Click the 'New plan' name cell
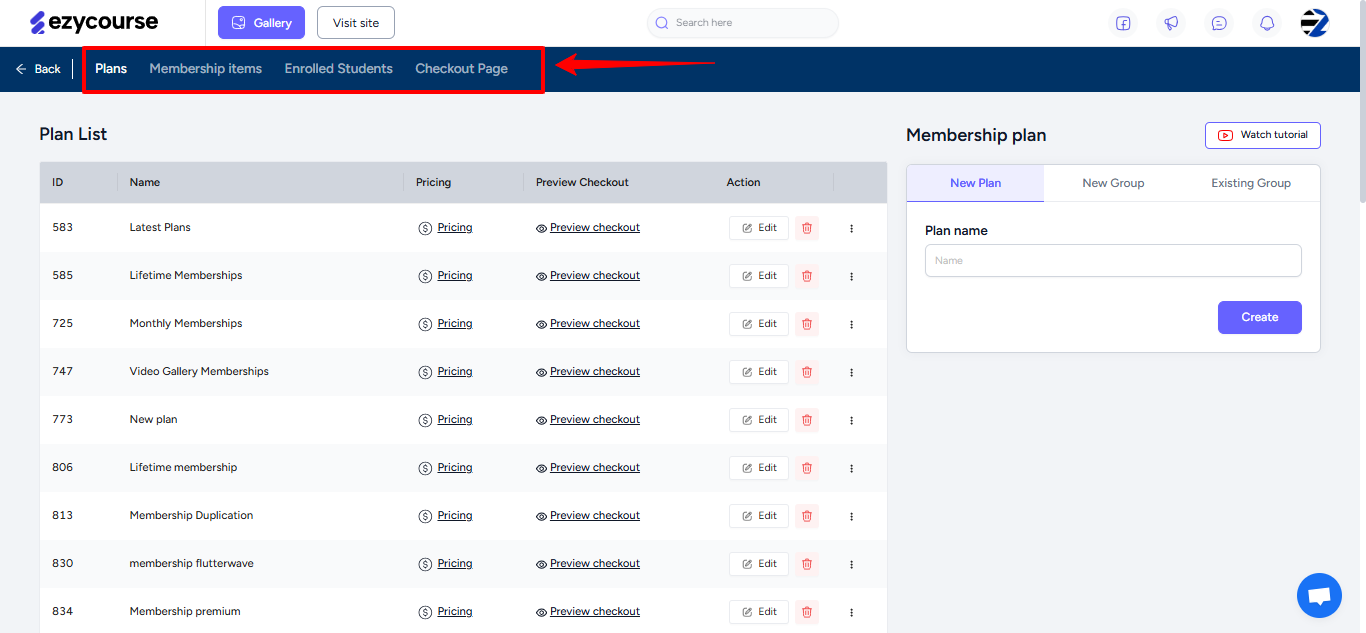The width and height of the screenshot is (1366, 633). click(154, 420)
